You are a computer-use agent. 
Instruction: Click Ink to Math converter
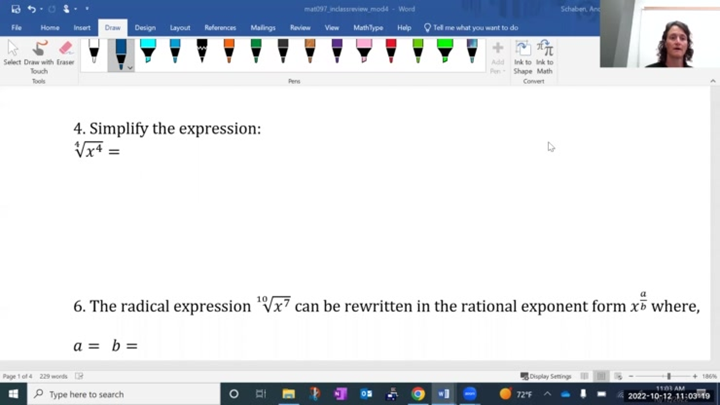545,56
